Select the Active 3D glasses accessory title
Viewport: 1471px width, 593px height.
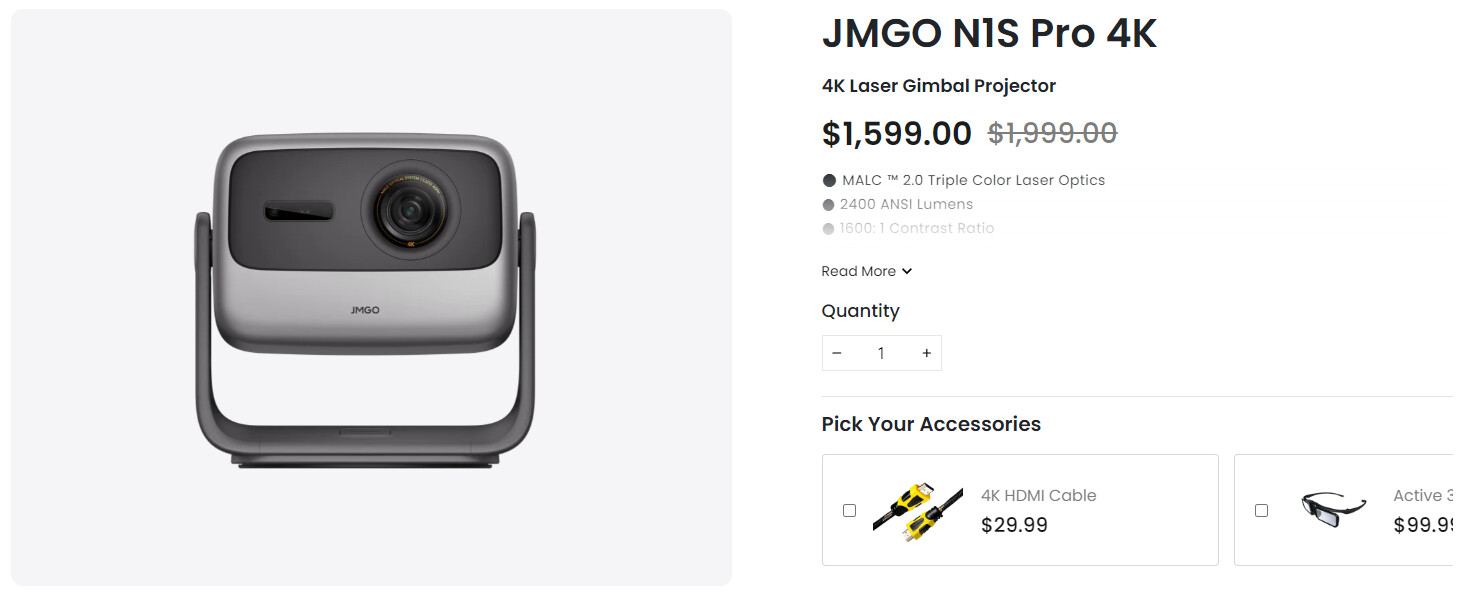[1421, 495]
